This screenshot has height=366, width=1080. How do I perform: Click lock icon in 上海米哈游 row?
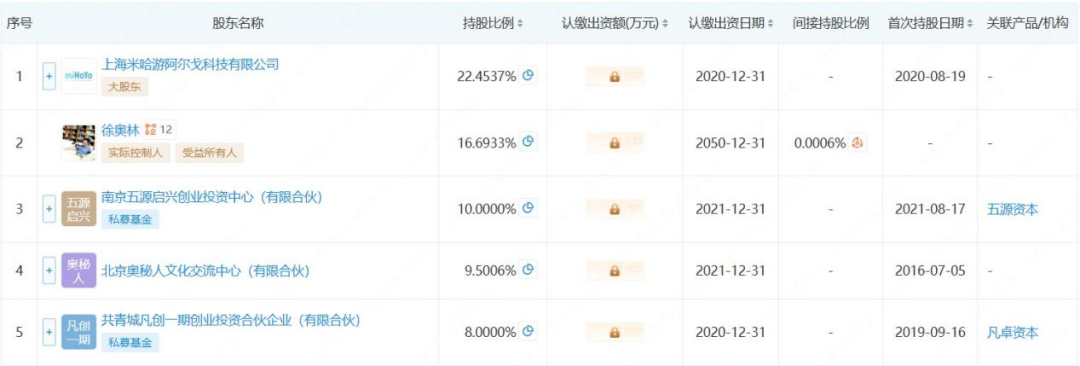click(614, 77)
